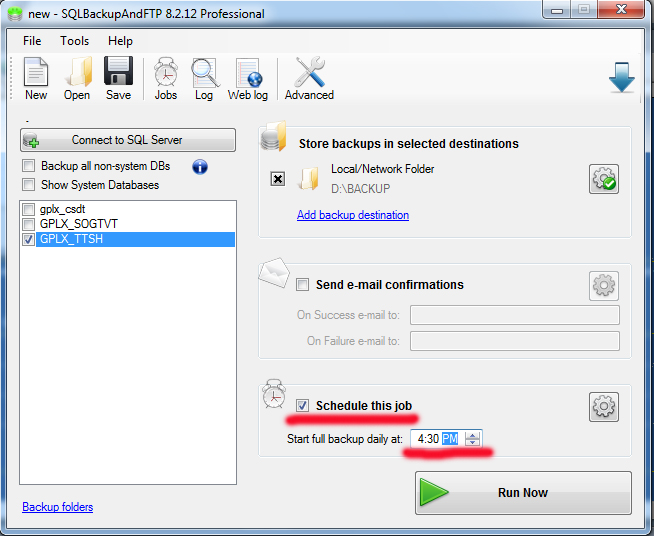Click the Run Now button

[523, 493]
